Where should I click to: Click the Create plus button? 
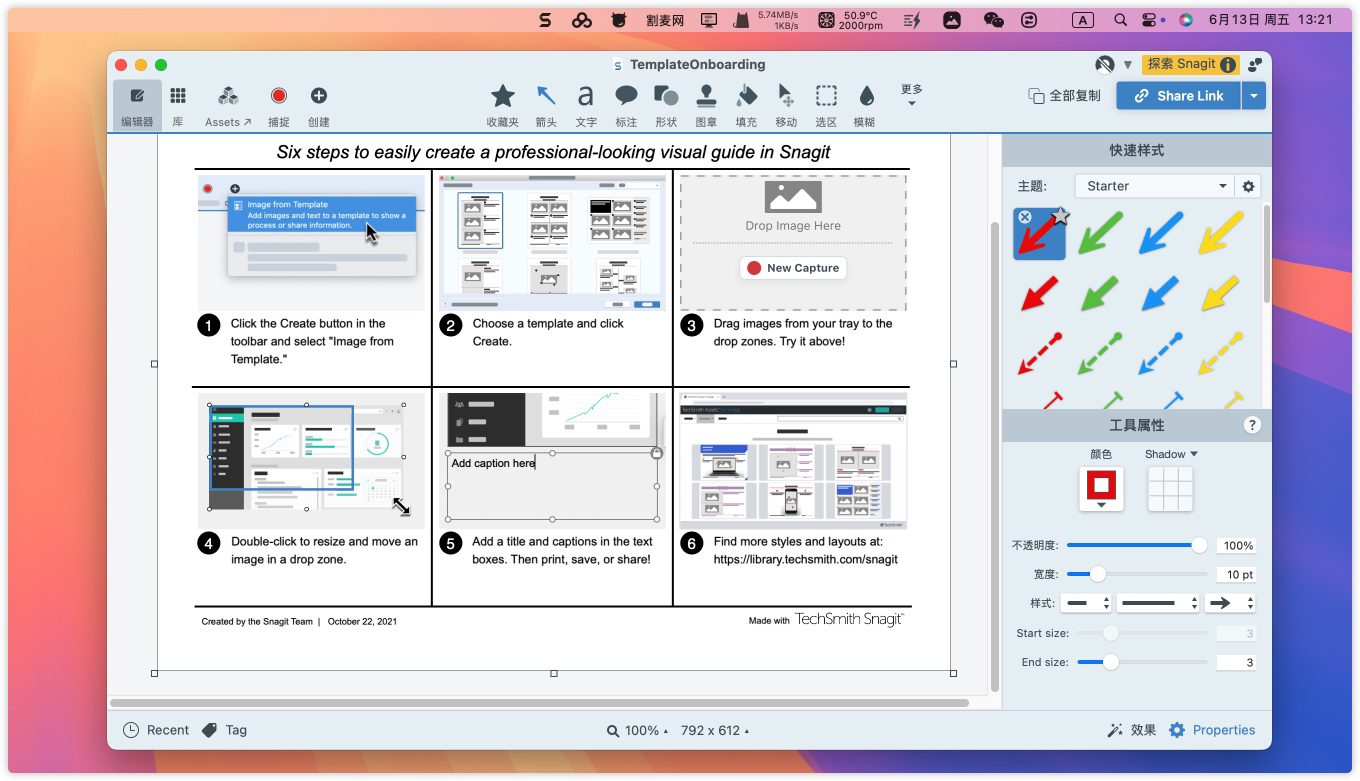tap(319, 104)
